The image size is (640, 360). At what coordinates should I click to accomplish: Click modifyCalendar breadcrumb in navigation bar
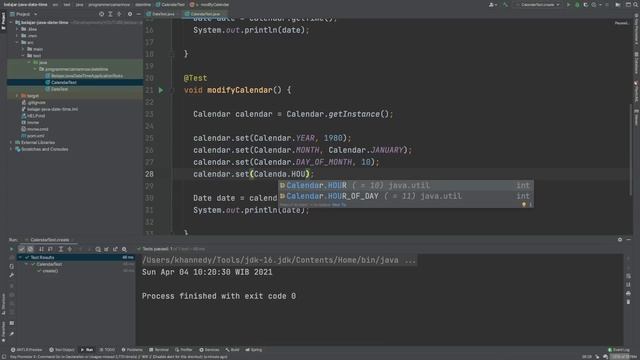(210, 5)
